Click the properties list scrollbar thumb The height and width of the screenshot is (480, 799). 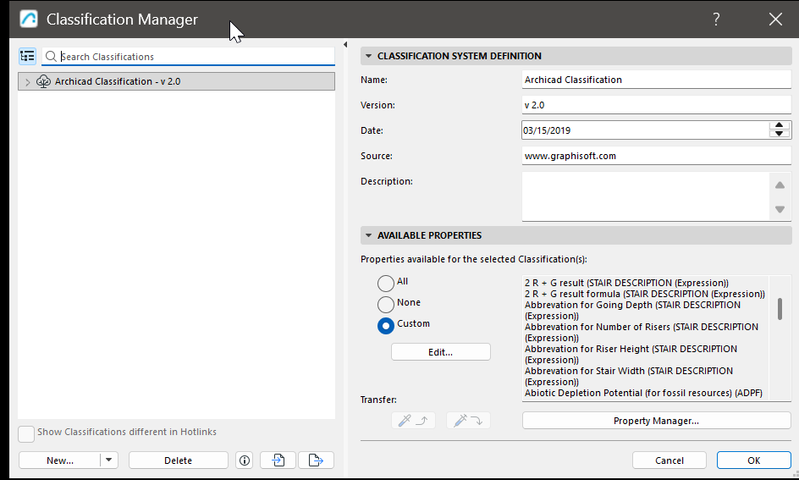point(780,309)
